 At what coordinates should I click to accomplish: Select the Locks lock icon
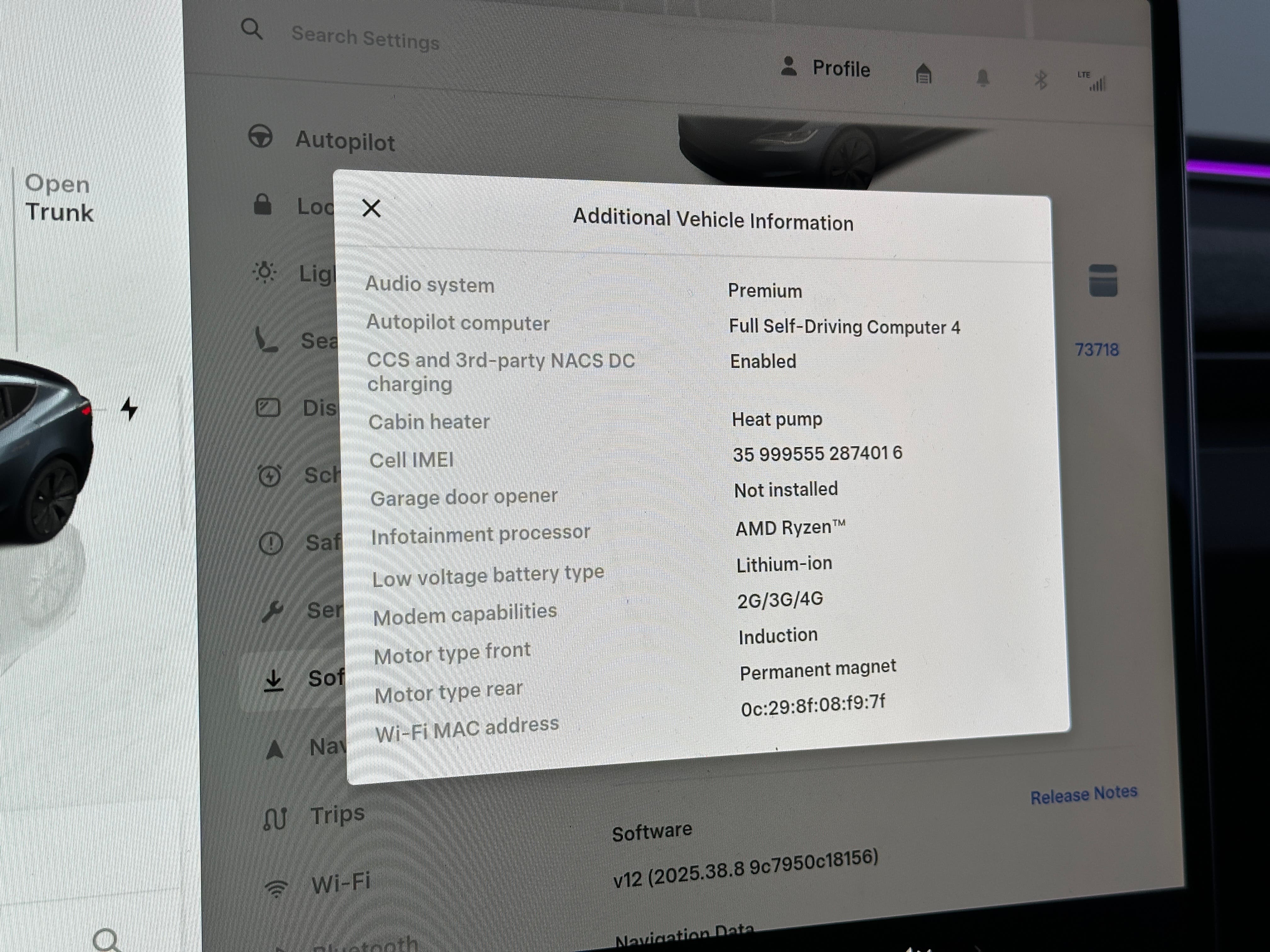tap(262, 204)
